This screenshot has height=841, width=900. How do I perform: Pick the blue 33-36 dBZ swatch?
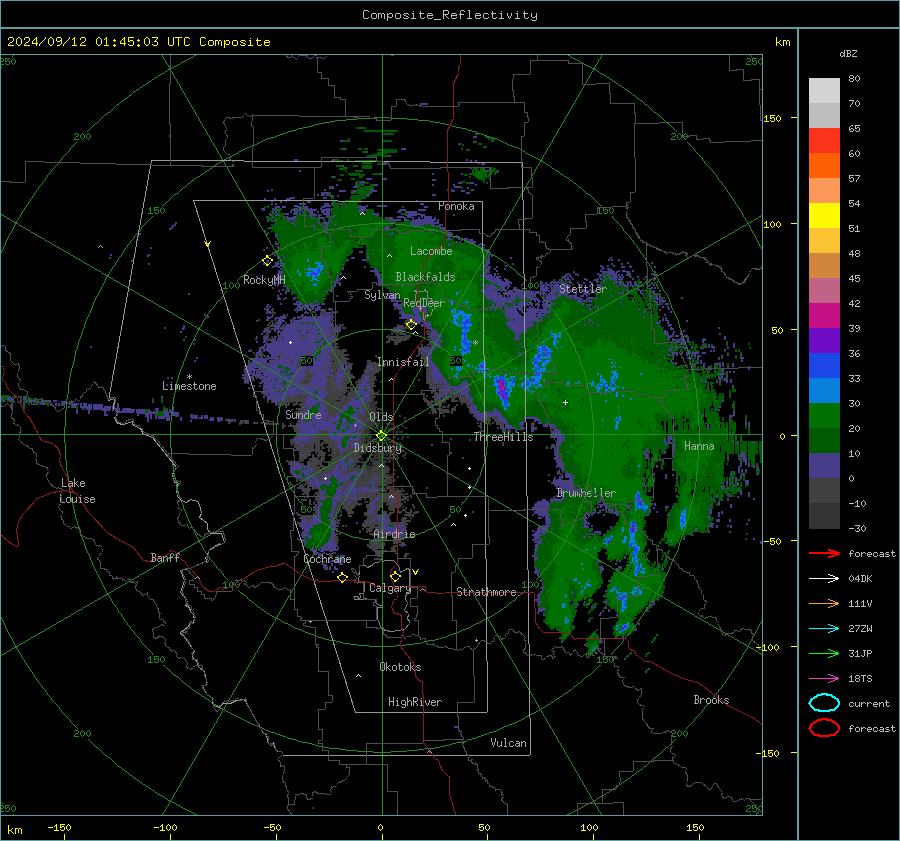point(824,366)
